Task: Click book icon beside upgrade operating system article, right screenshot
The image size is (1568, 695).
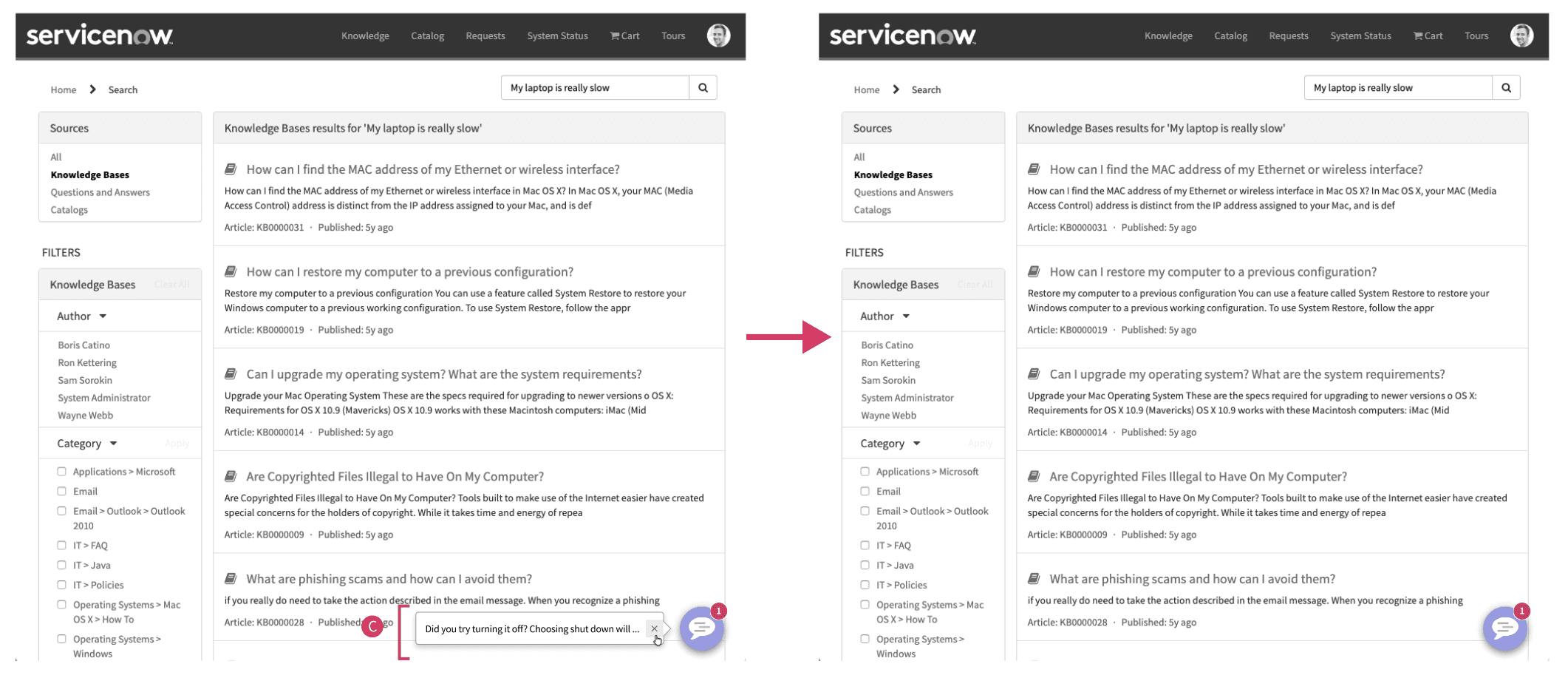Action: (1034, 374)
